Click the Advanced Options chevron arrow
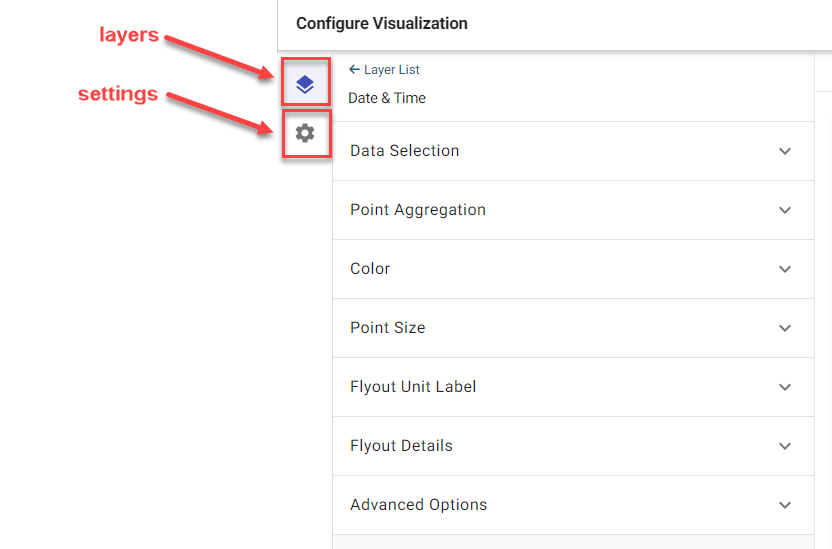This screenshot has height=549, width=832. [785, 505]
